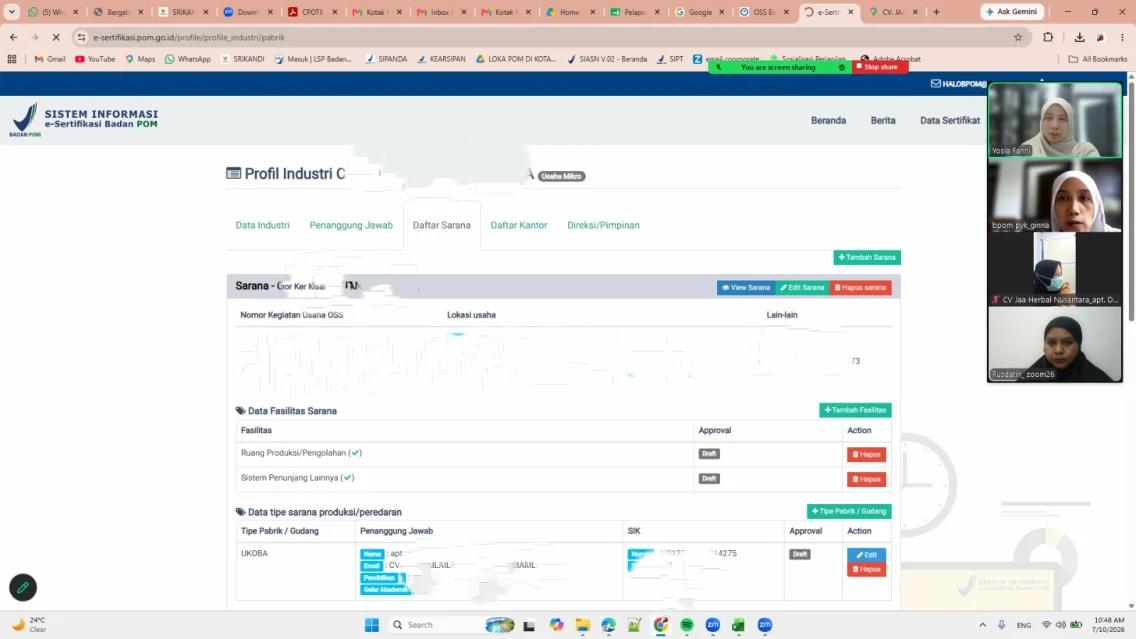Image resolution: width=1136 pixels, height=639 pixels.
Task: Open the SRIKANDI bookmark
Action: 243,59
